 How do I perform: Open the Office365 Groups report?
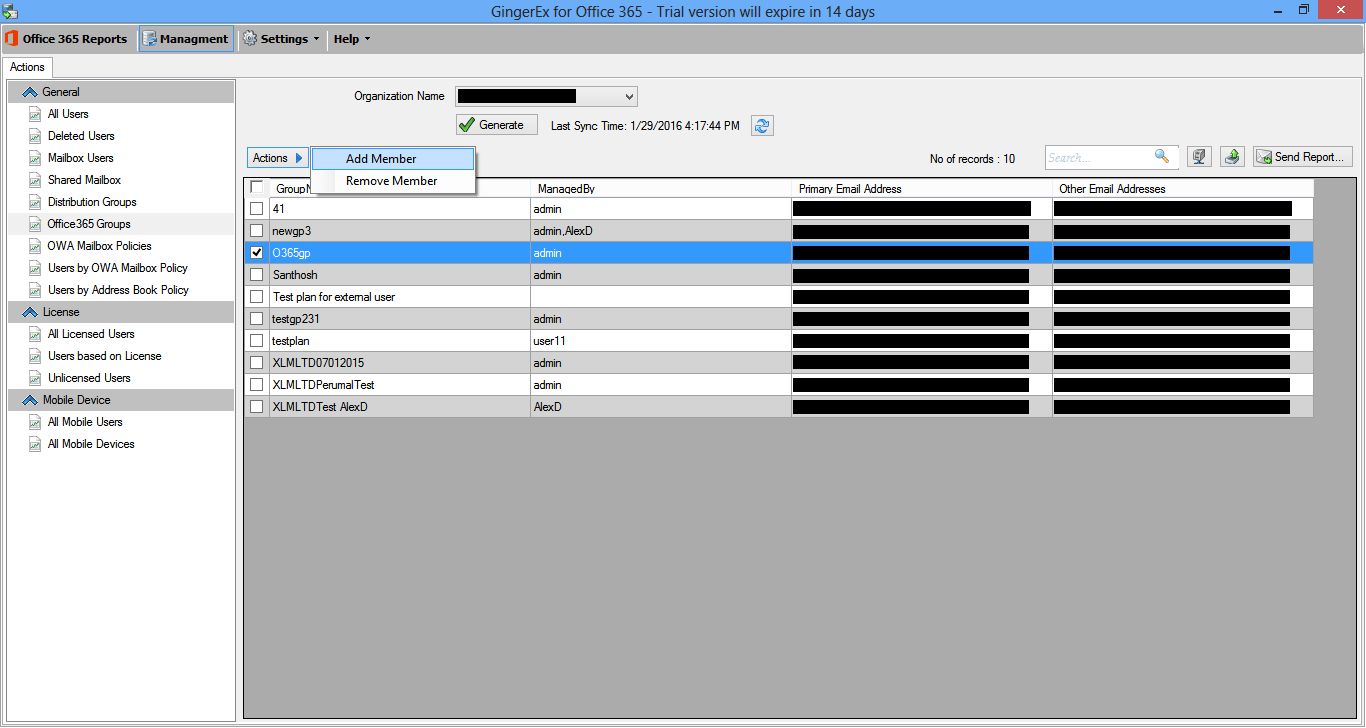(x=89, y=224)
